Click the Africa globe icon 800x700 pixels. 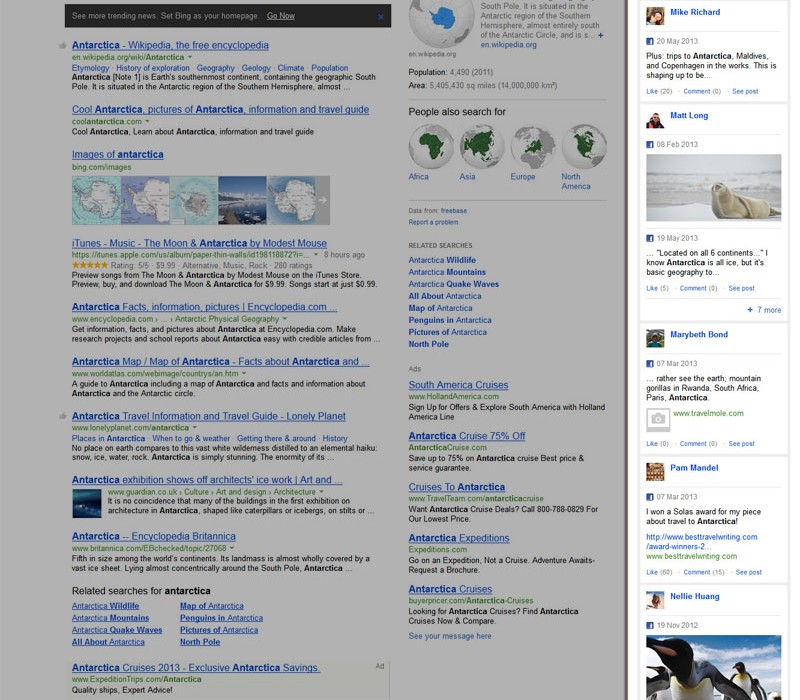click(x=431, y=147)
